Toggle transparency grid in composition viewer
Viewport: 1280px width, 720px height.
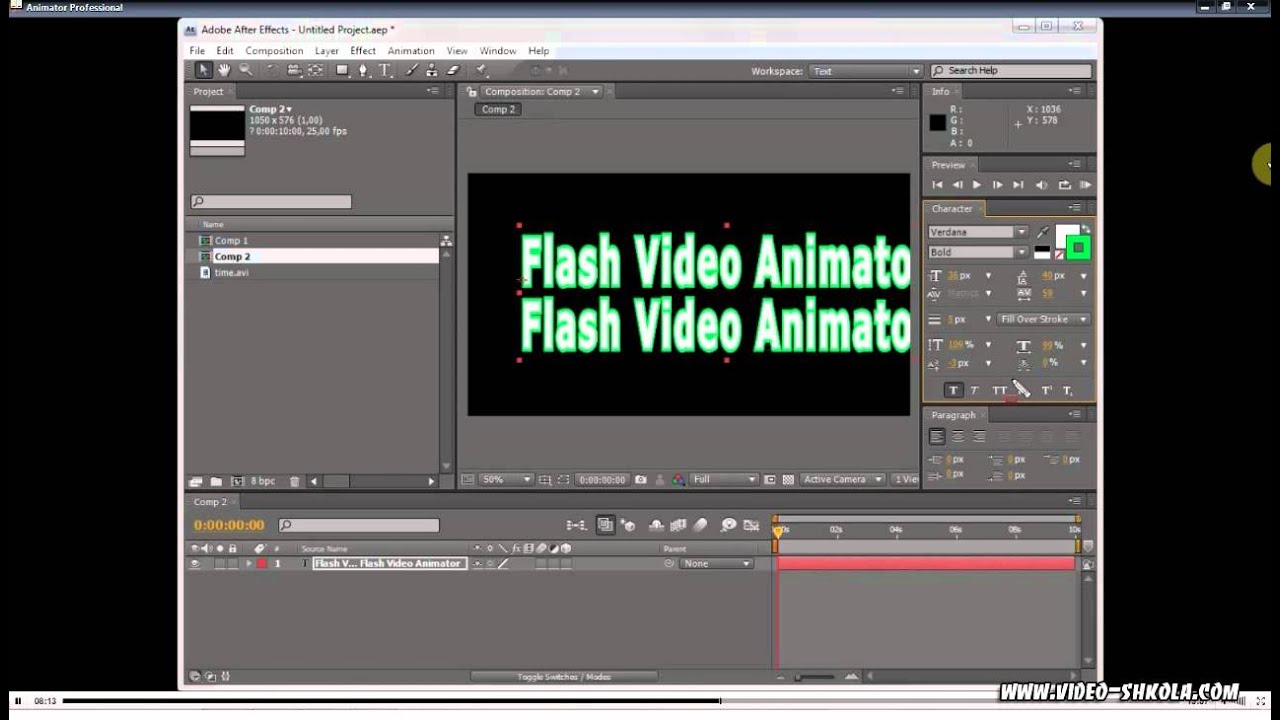click(x=788, y=479)
